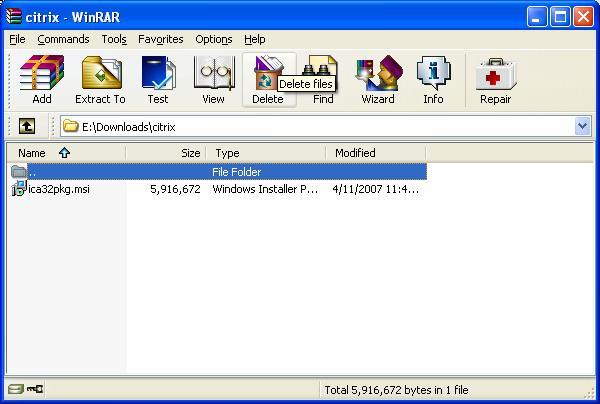
Task: Click the disk drive icon in status bar
Action: pyautogui.click(x=16, y=389)
